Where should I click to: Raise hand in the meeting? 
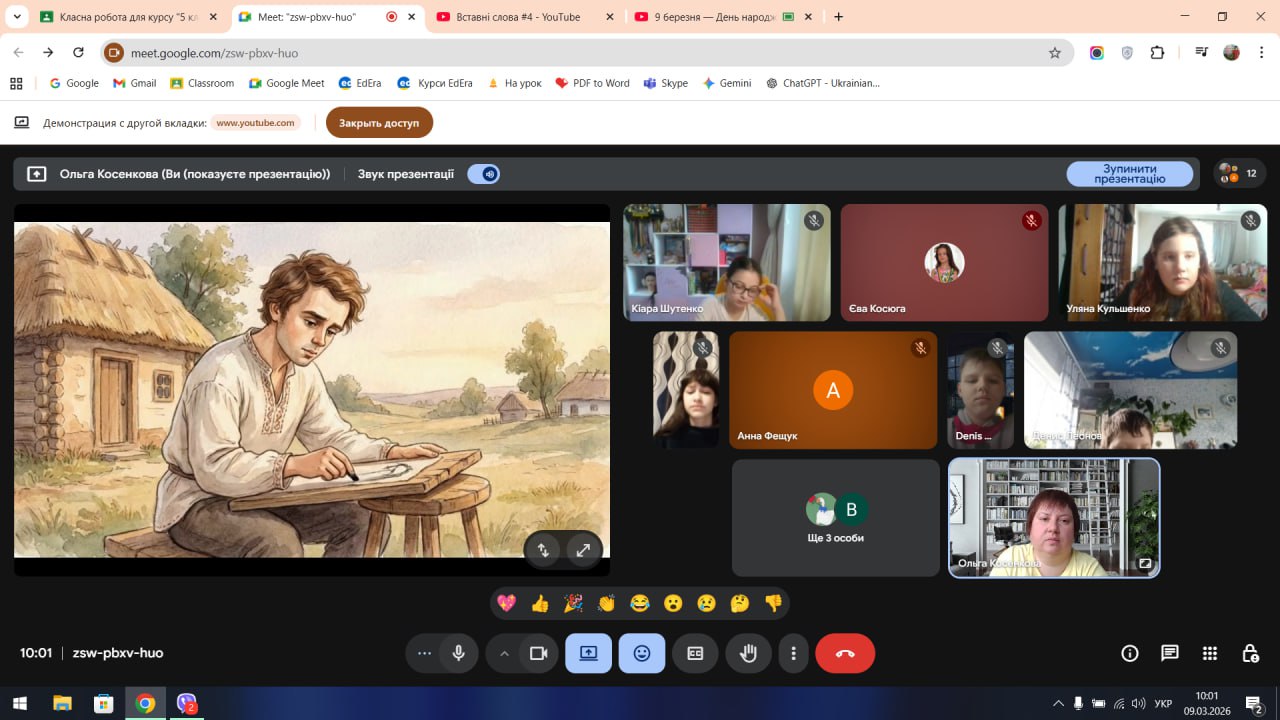click(x=748, y=653)
